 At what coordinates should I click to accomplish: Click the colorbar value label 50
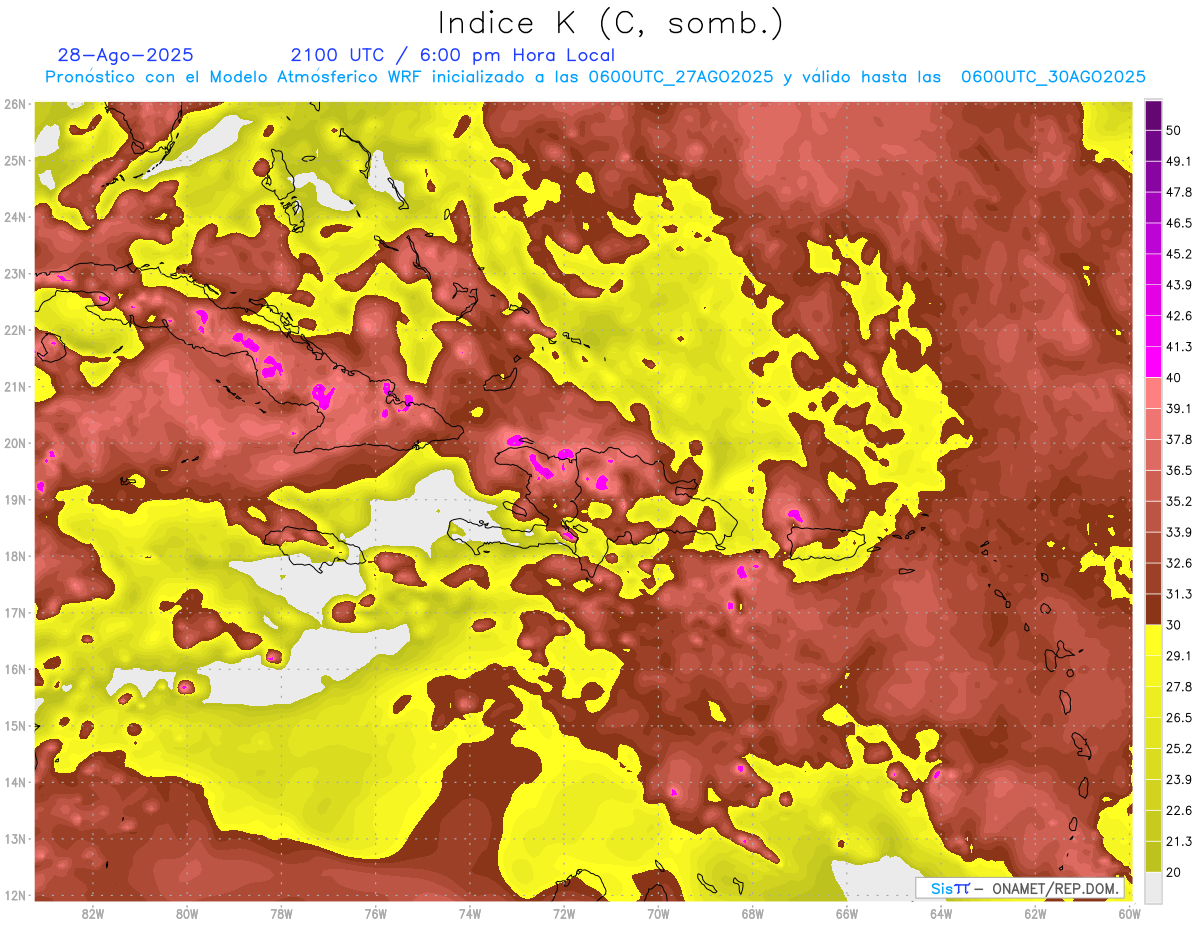1174,132
